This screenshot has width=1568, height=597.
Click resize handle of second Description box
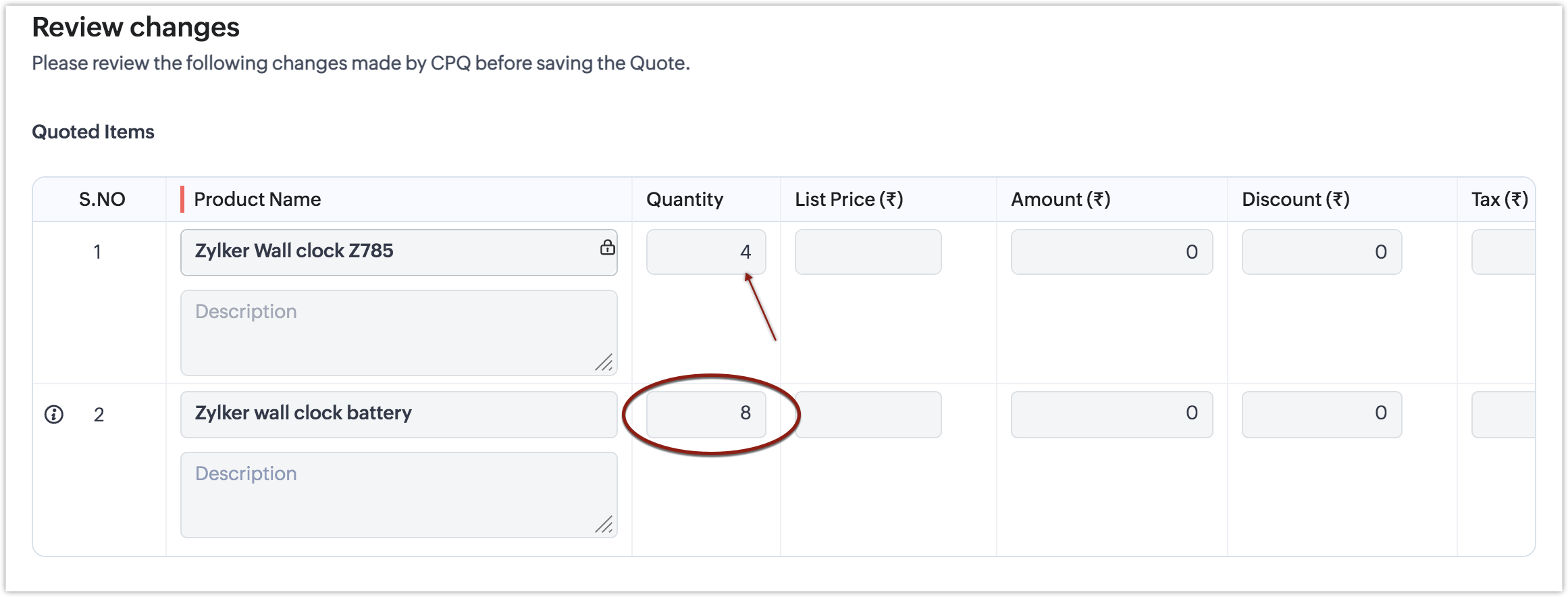pyautogui.click(x=604, y=525)
